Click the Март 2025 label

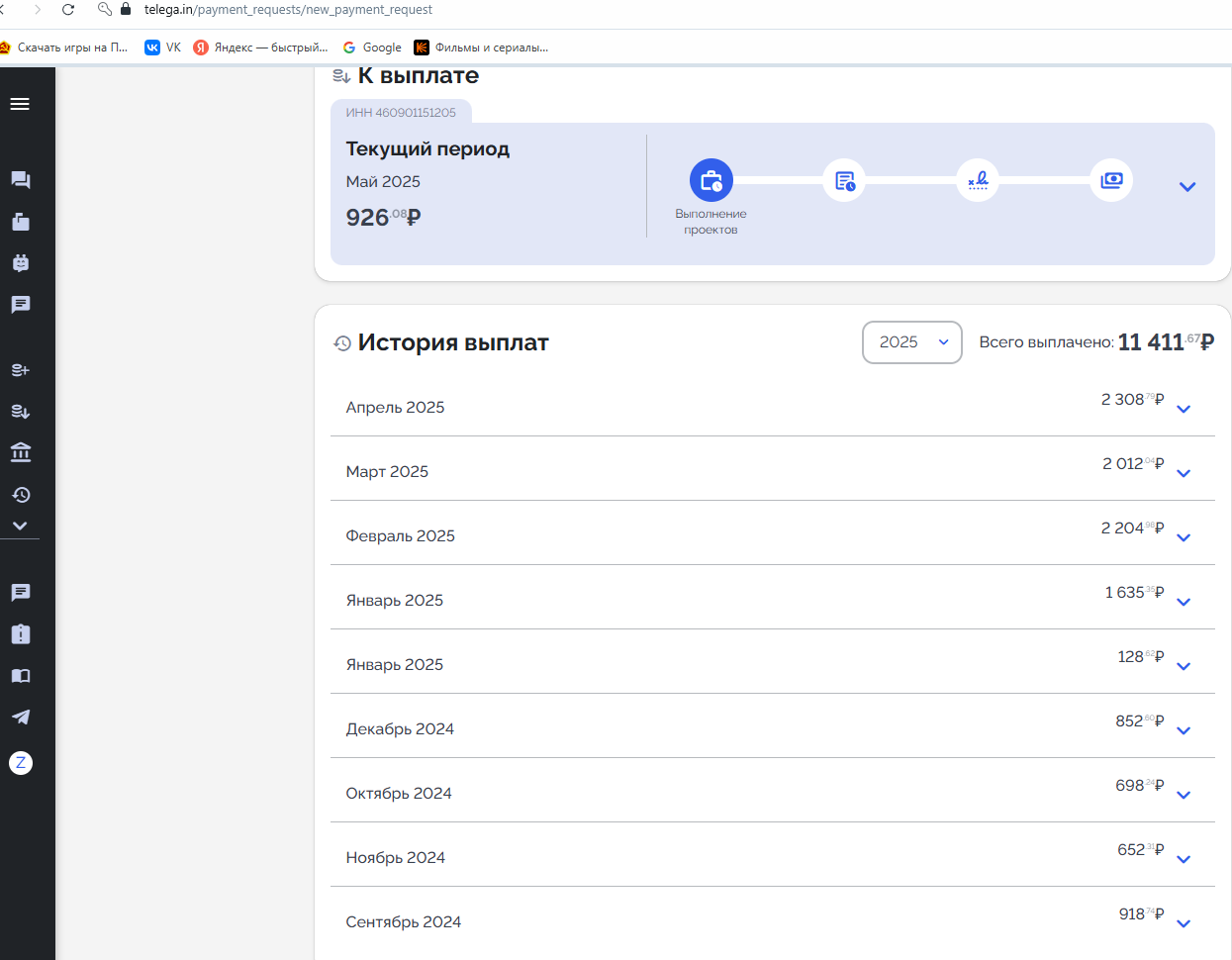coord(387,472)
